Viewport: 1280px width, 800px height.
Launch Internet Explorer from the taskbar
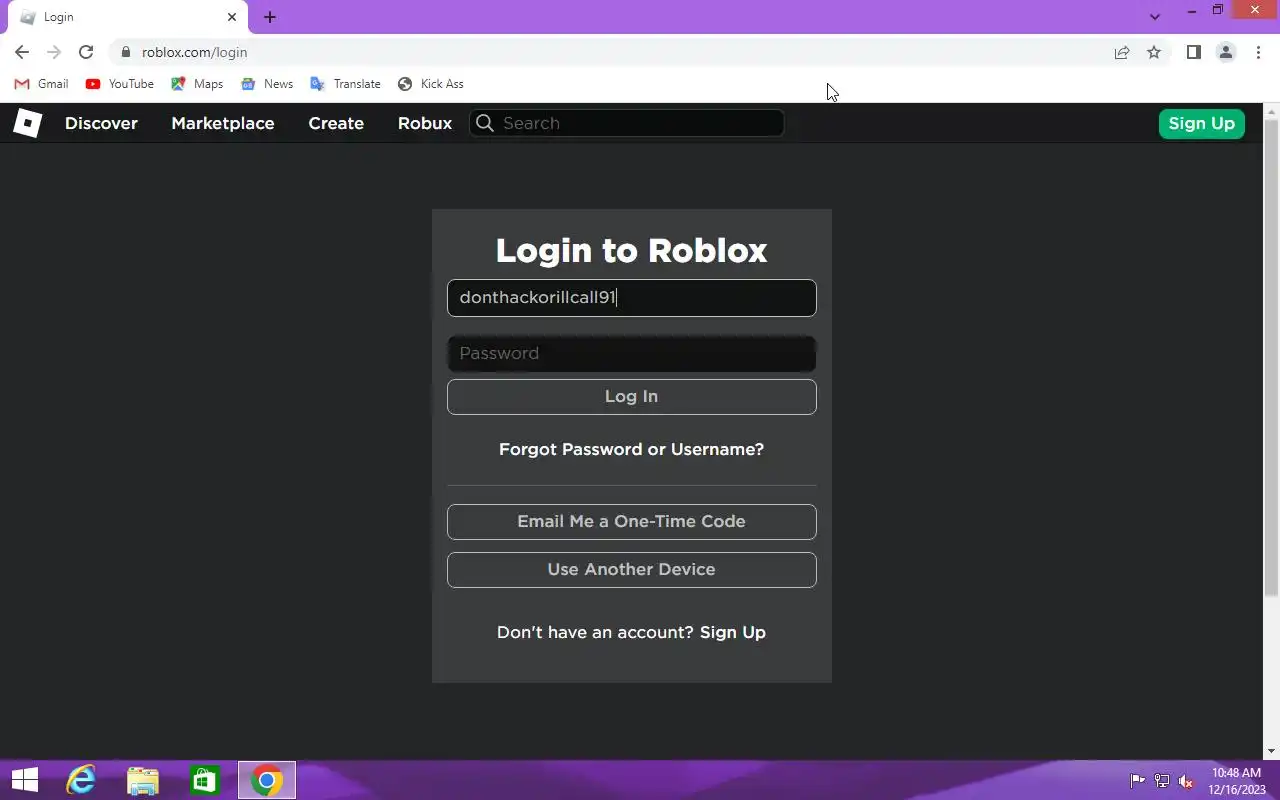coord(81,780)
